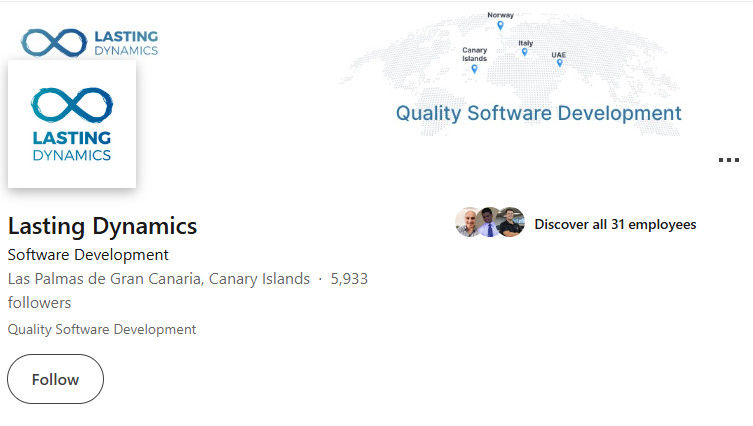Click the 5,933 followers count
Screen dimensions: 753x426
[349, 279]
